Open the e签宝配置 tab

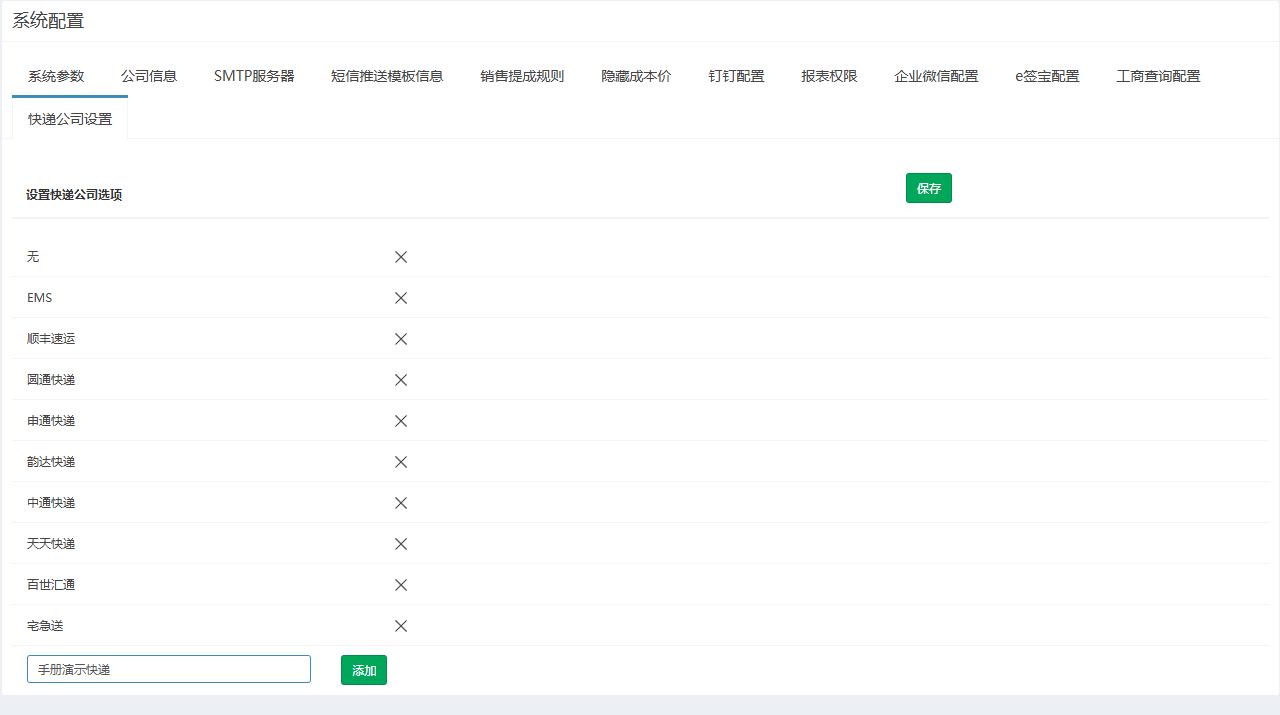1047,76
